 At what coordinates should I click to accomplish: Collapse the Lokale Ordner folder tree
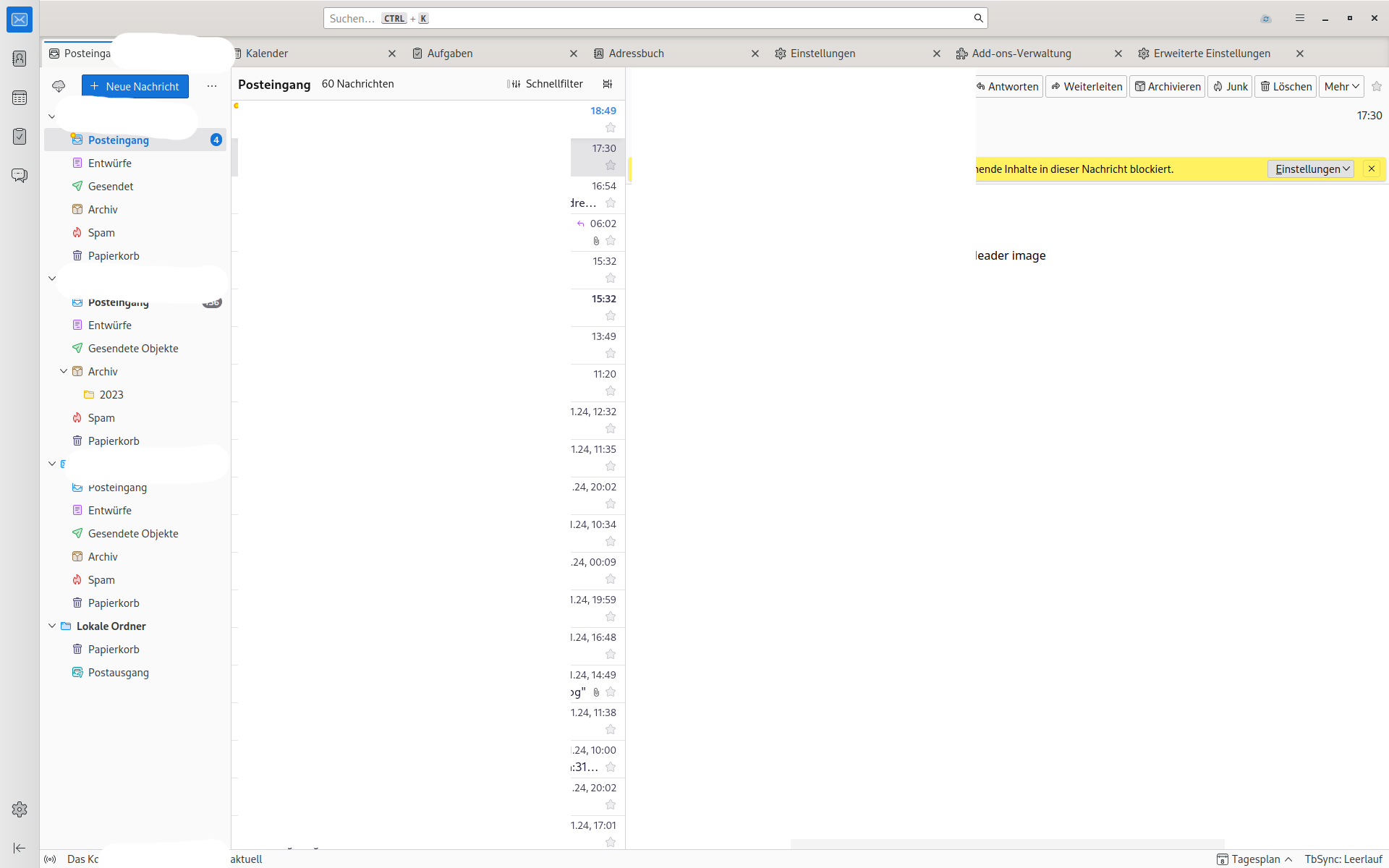point(52,626)
